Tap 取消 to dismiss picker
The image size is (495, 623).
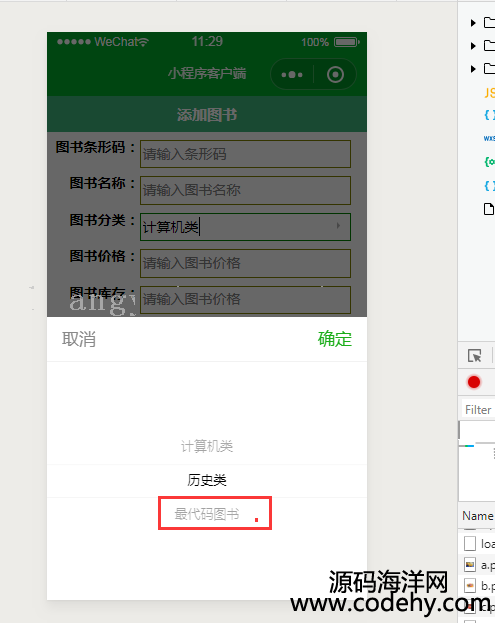pyautogui.click(x=79, y=339)
